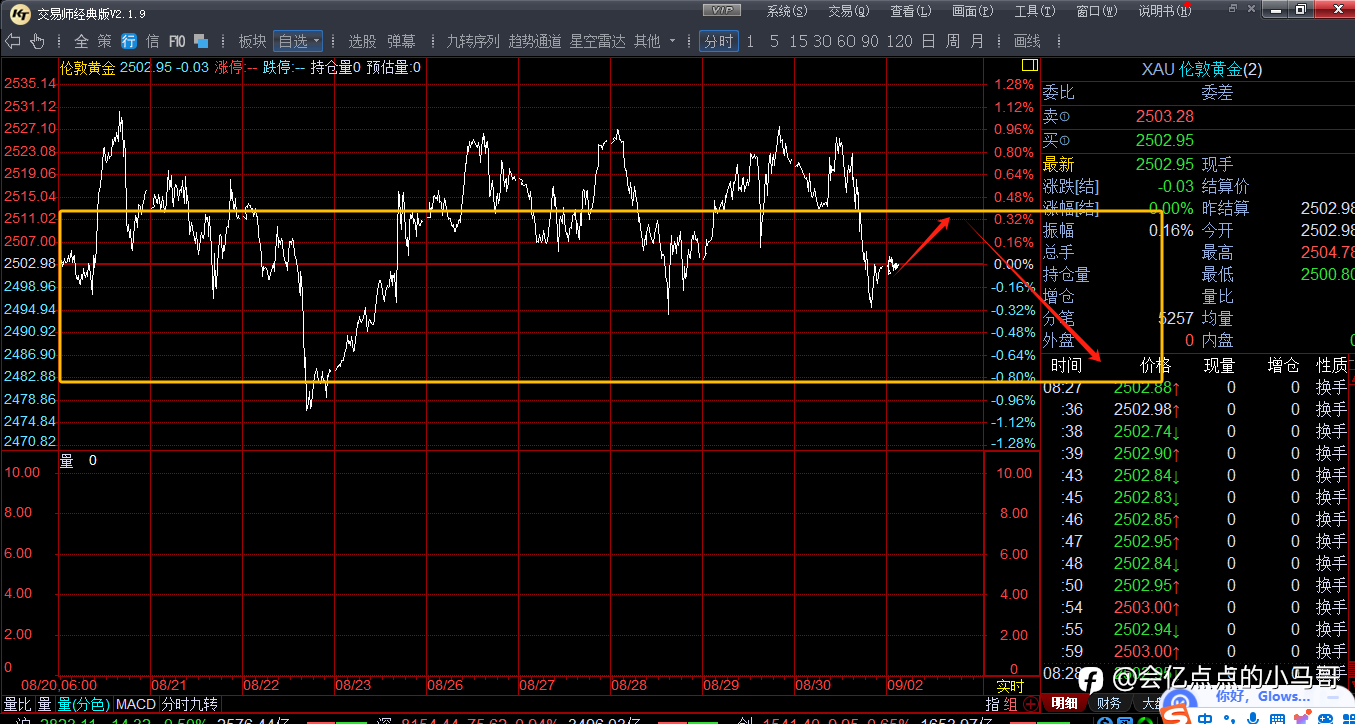Activate the 画线 drawing tool
This screenshot has width=1355, height=724.
1027,41
